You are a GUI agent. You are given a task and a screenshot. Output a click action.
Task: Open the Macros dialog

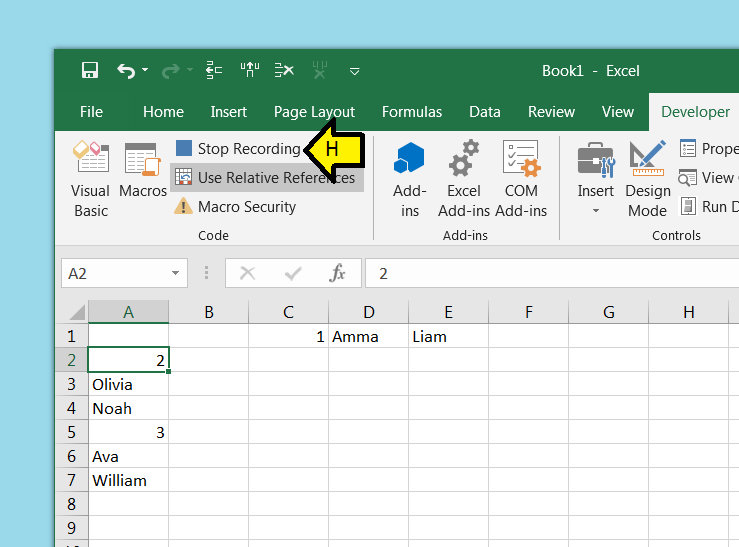[x=143, y=170]
